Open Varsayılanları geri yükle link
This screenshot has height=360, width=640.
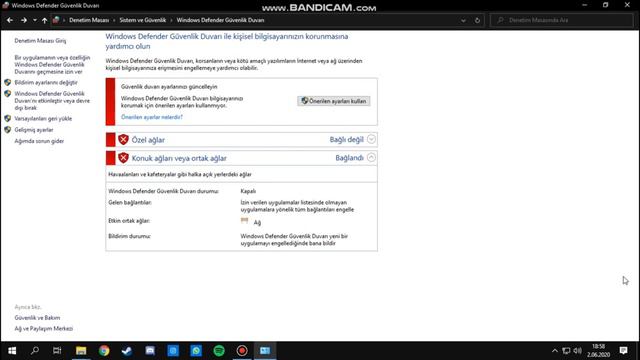click(x=43, y=119)
